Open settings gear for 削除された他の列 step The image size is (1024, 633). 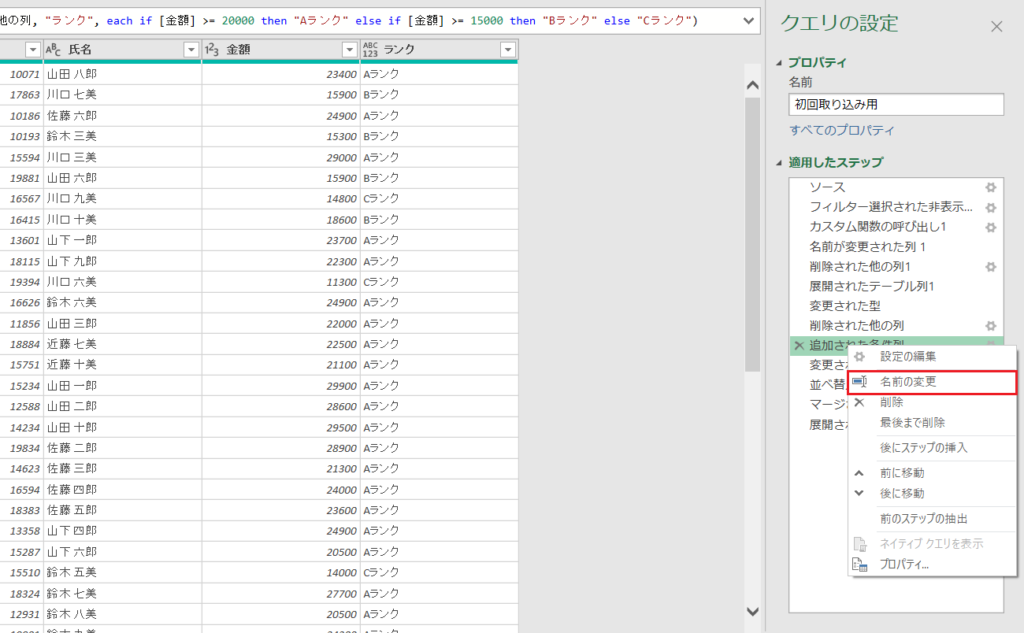(x=990, y=325)
